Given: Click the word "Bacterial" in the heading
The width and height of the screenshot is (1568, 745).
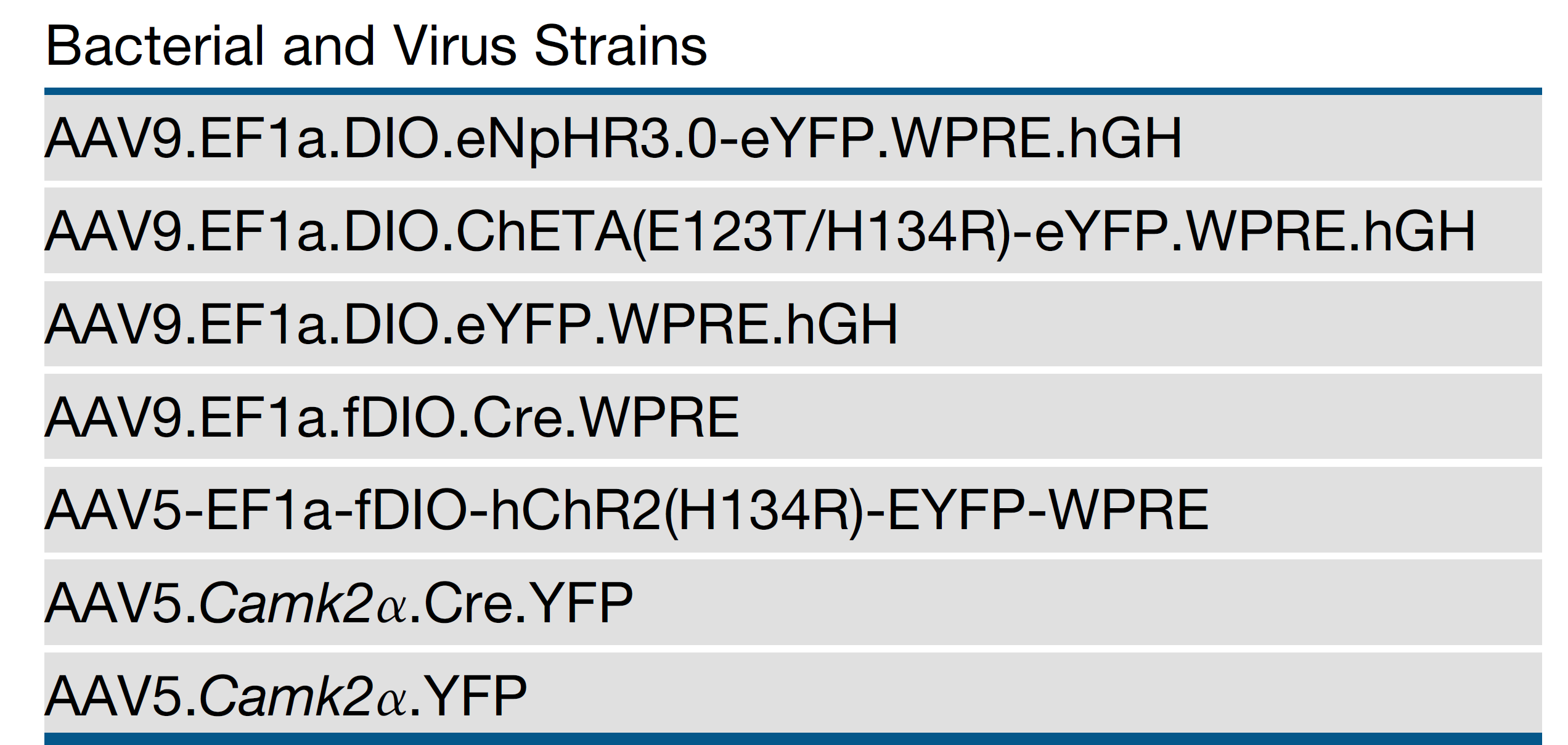Looking at the screenshot, I should (155, 46).
